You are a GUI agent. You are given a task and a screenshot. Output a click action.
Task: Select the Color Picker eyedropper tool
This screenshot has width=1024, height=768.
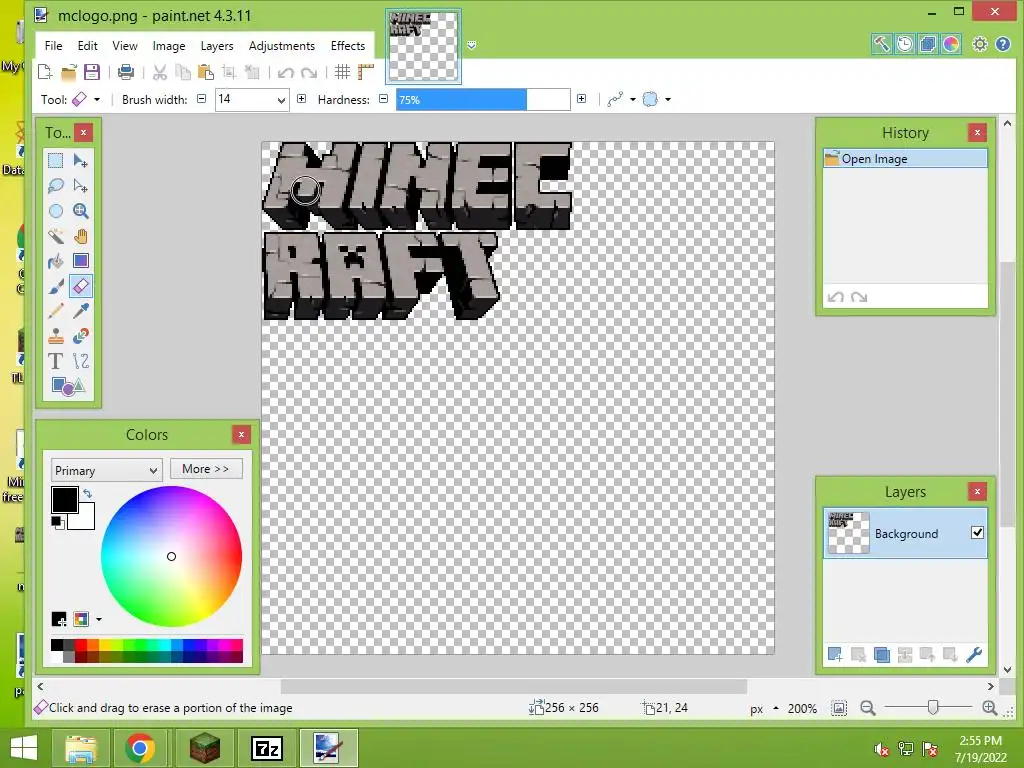(x=80, y=311)
